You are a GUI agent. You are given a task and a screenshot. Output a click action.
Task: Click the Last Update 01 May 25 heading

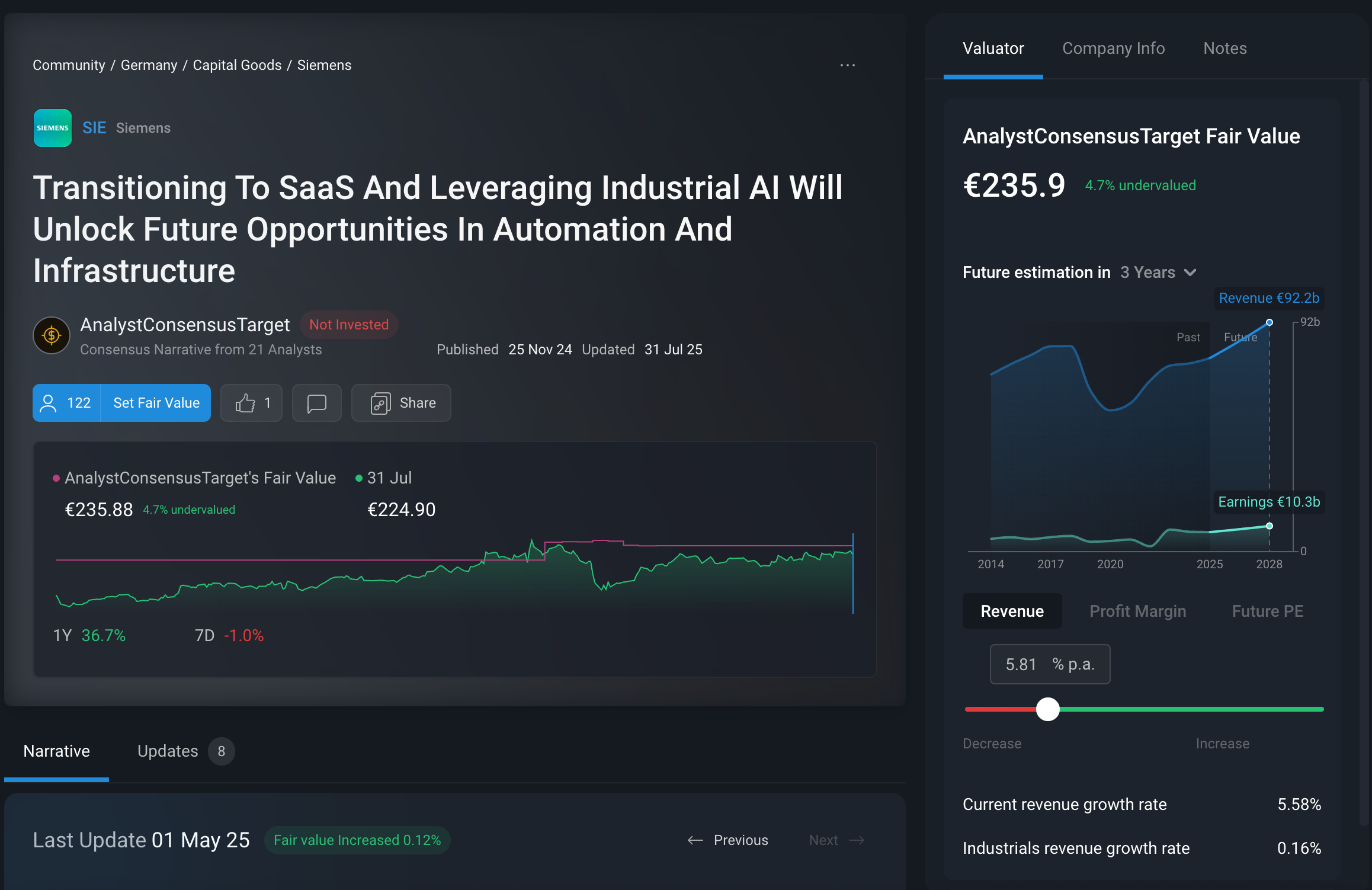142,840
